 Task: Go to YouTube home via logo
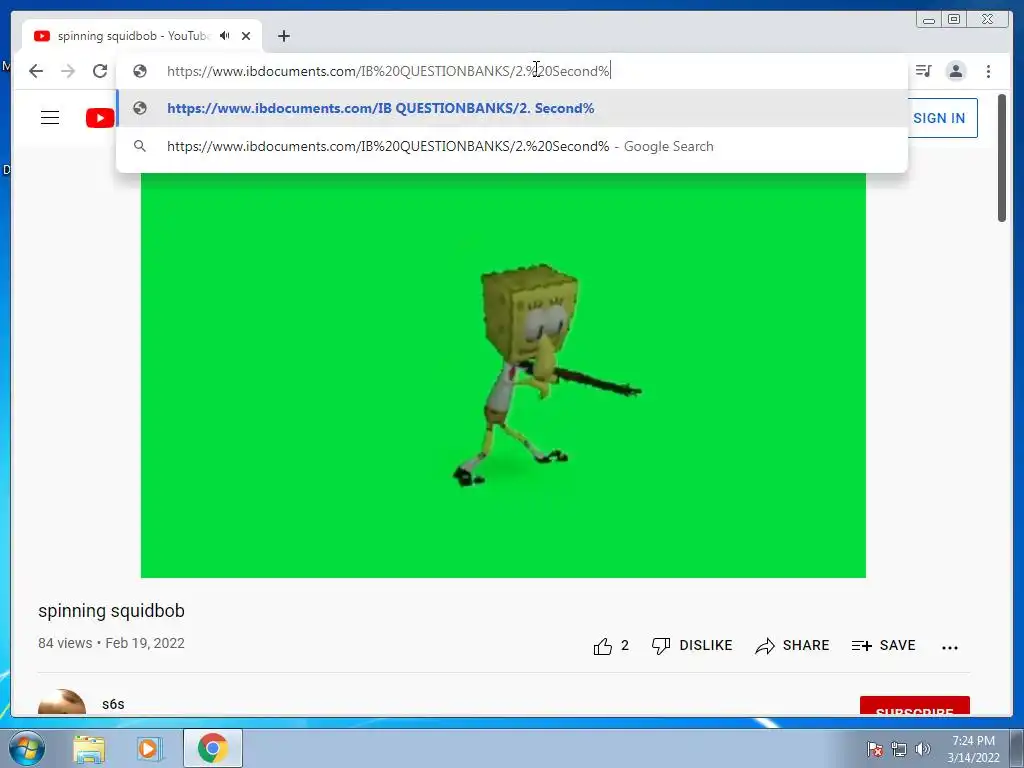point(100,118)
